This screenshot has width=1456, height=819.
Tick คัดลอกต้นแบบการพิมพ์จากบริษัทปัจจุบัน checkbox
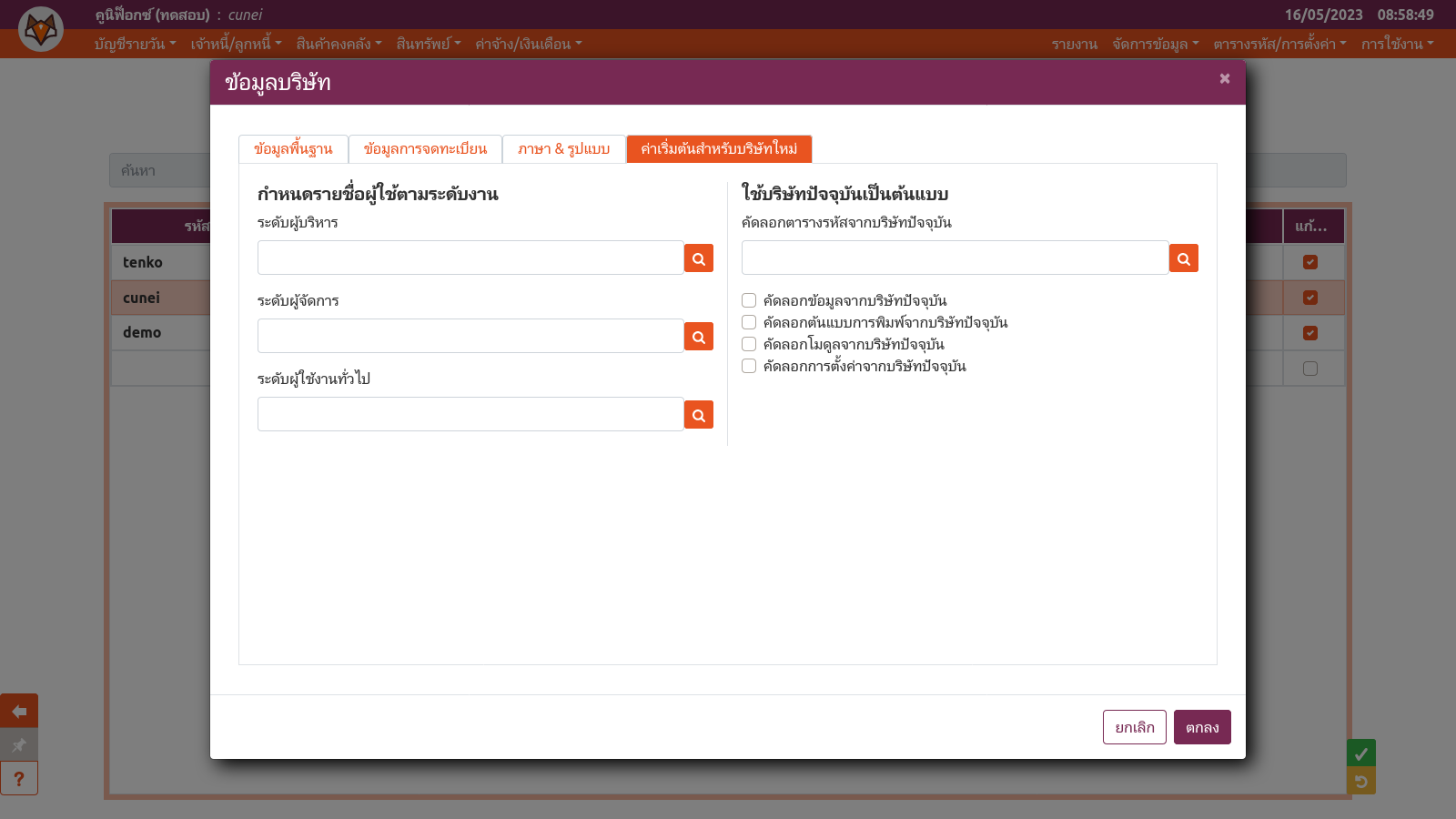(749, 322)
